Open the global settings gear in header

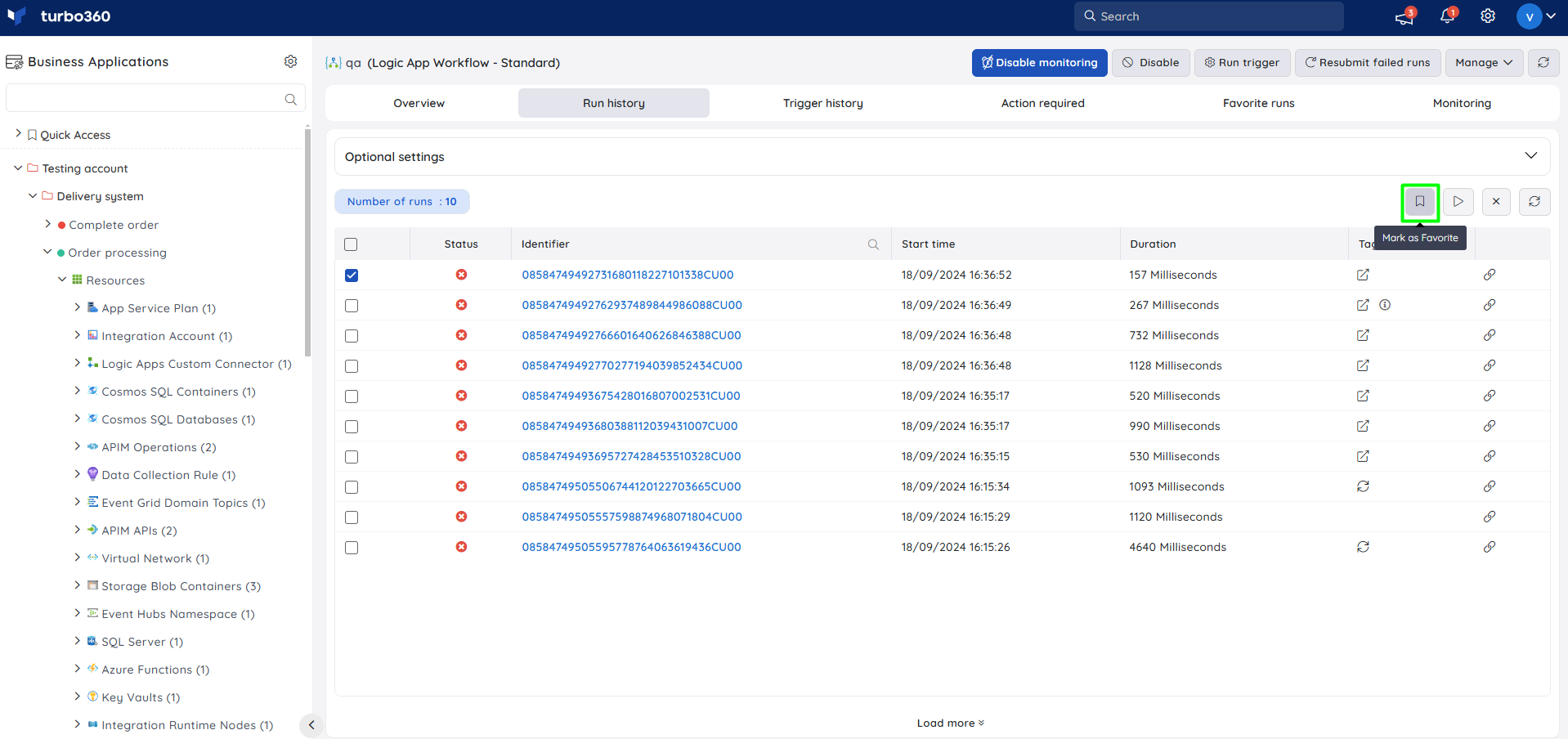click(1488, 16)
